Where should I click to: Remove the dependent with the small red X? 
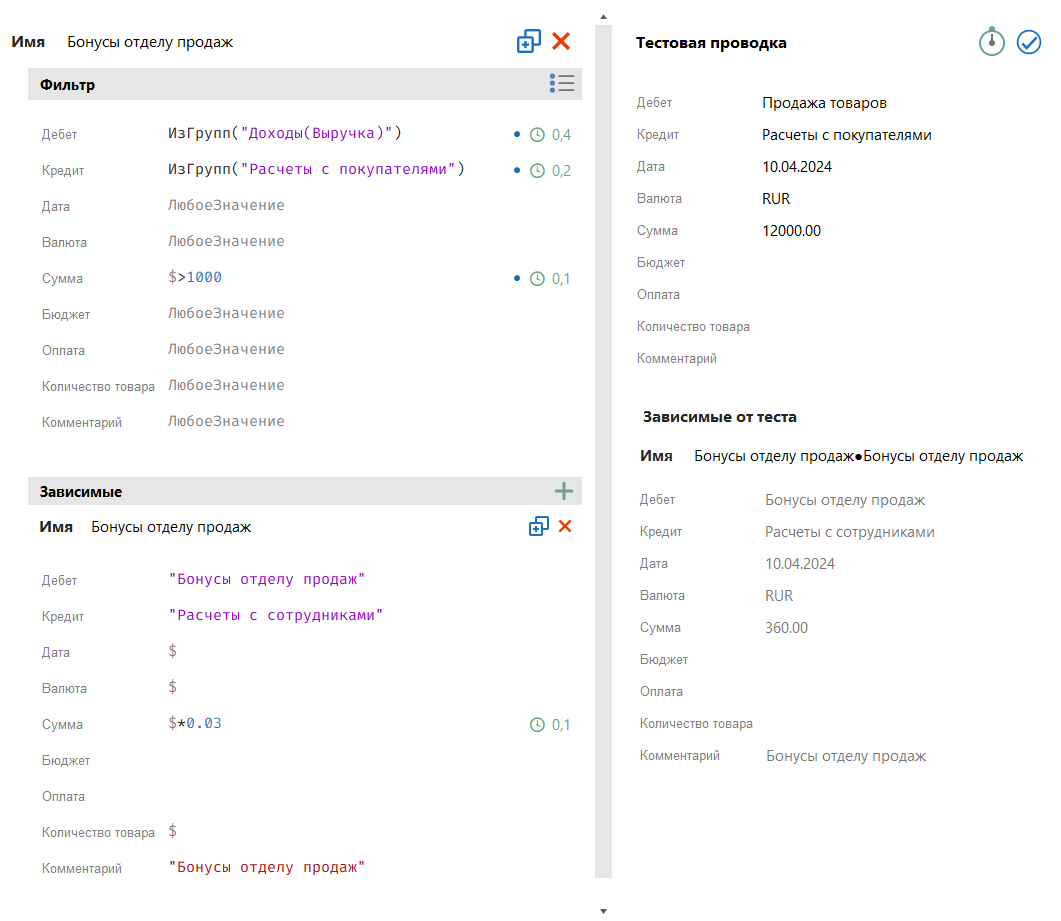pos(565,525)
